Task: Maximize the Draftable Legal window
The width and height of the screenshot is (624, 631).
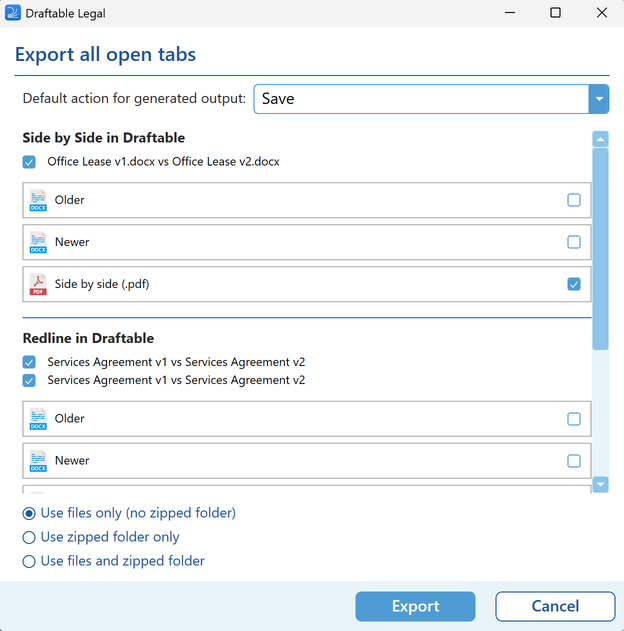Action: 555,13
